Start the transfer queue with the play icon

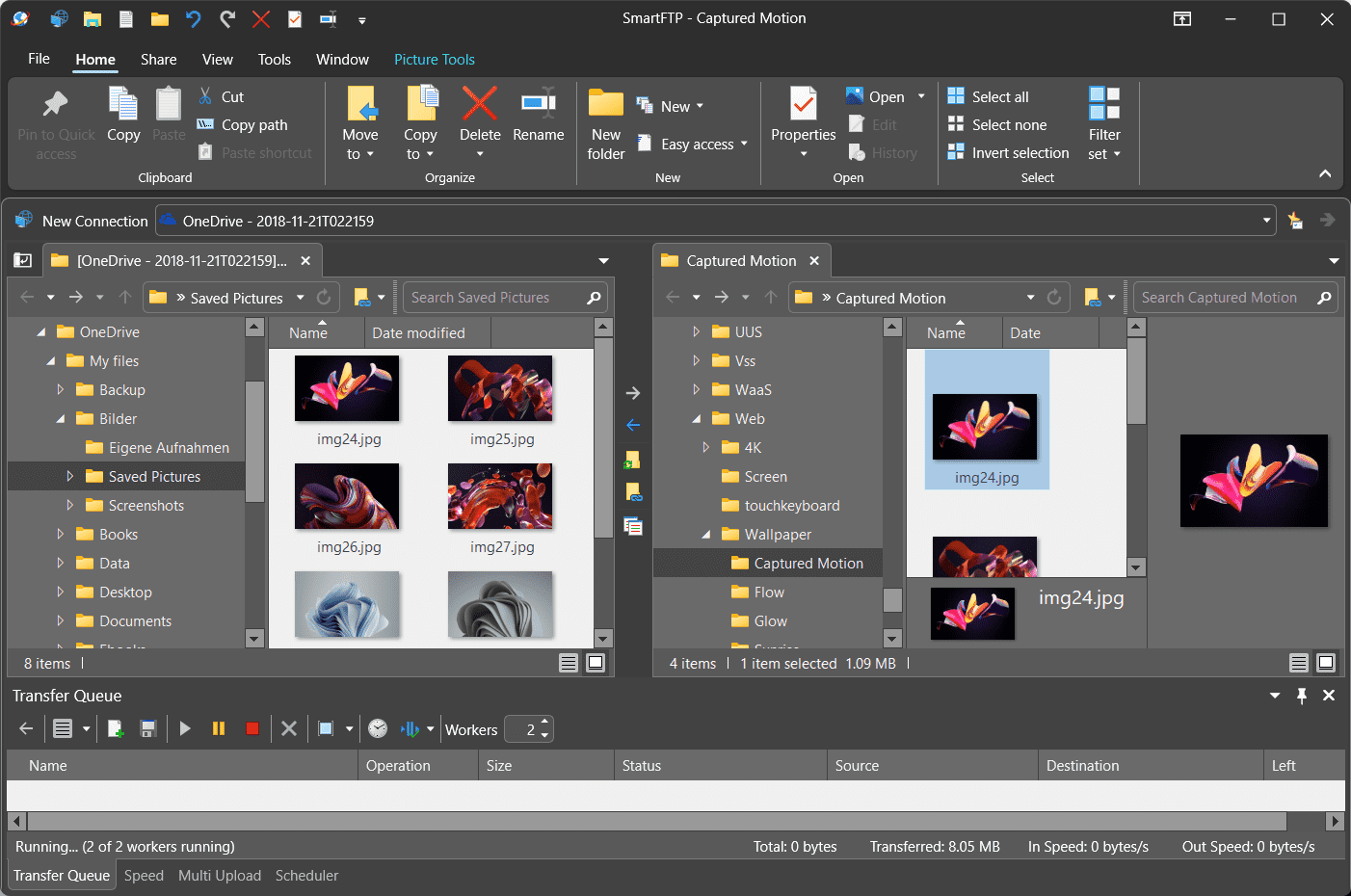point(185,729)
